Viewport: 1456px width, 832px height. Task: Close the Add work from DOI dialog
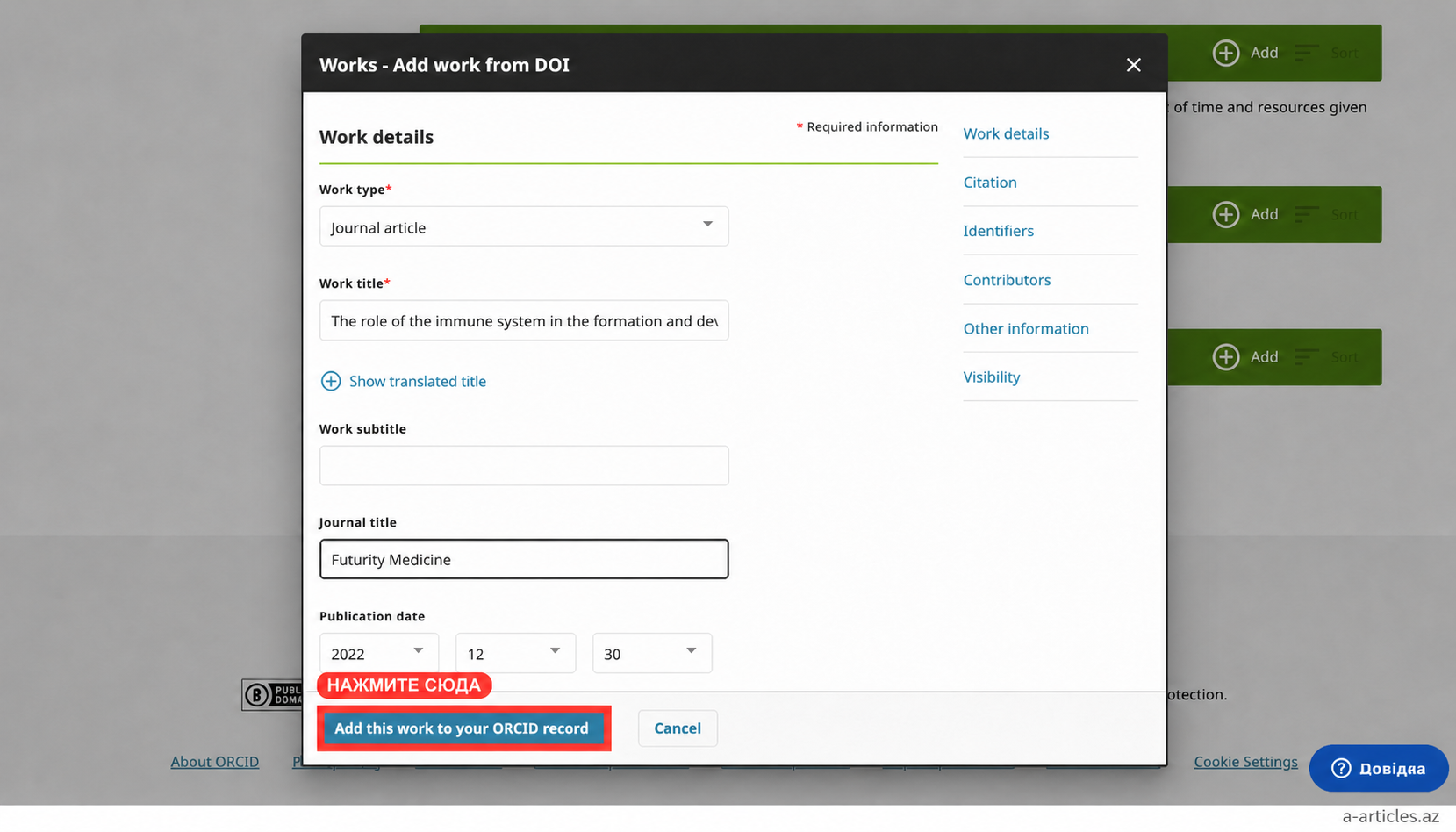tap(1133, 65)
